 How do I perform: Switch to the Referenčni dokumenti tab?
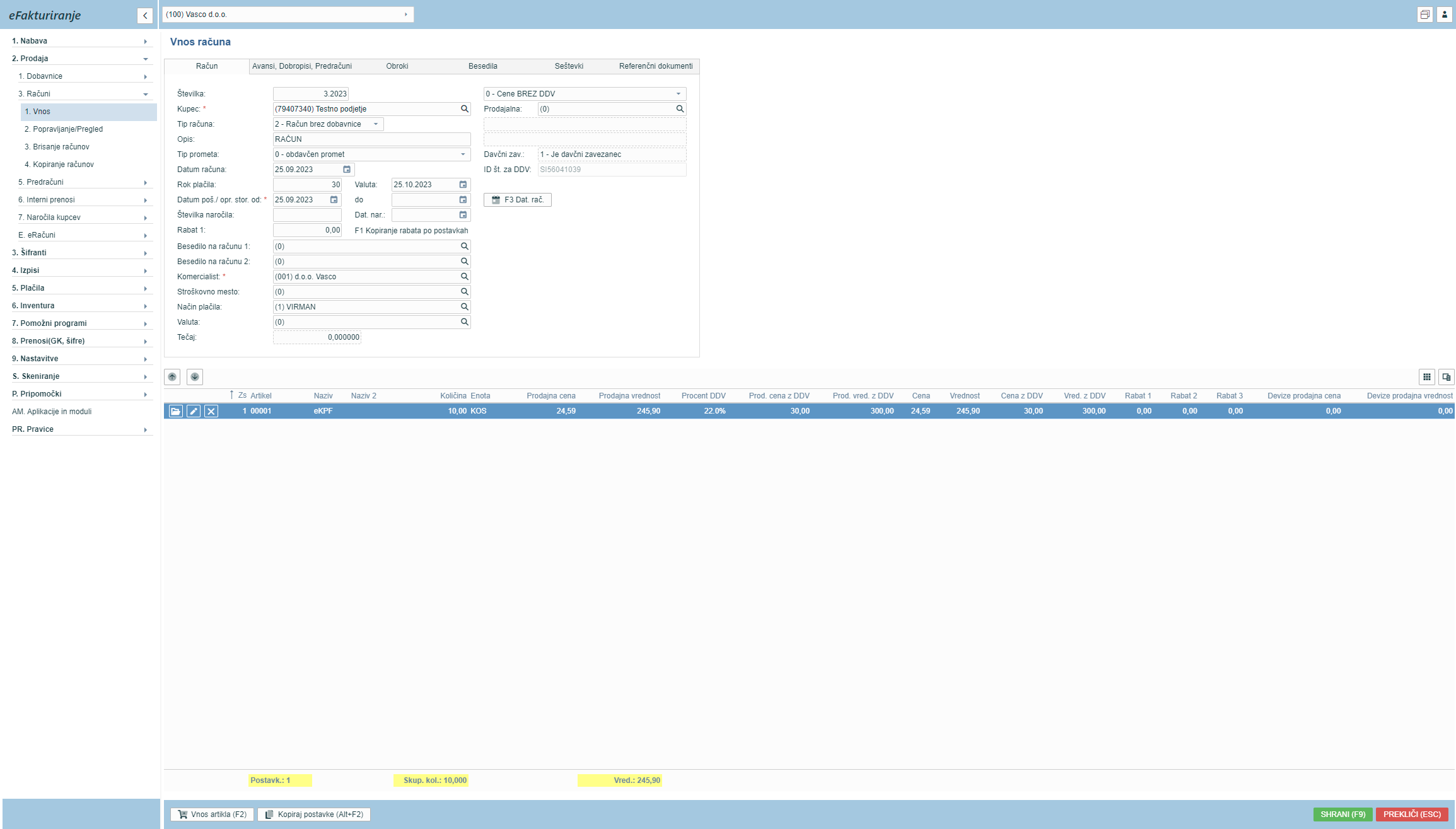pyautogui.click(x=656, y=66)
